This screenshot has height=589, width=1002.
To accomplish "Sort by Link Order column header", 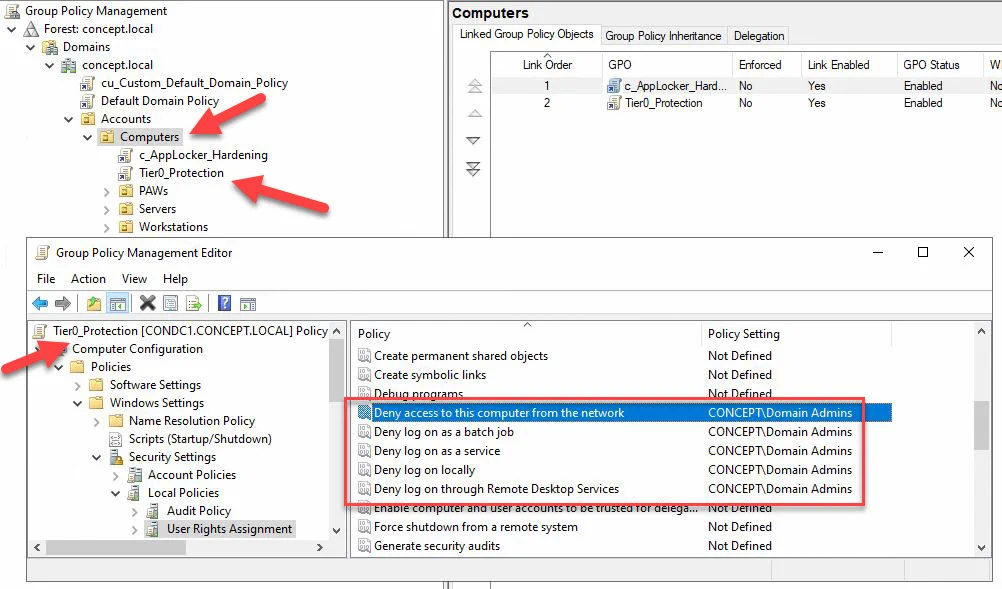I will (547, 65).
